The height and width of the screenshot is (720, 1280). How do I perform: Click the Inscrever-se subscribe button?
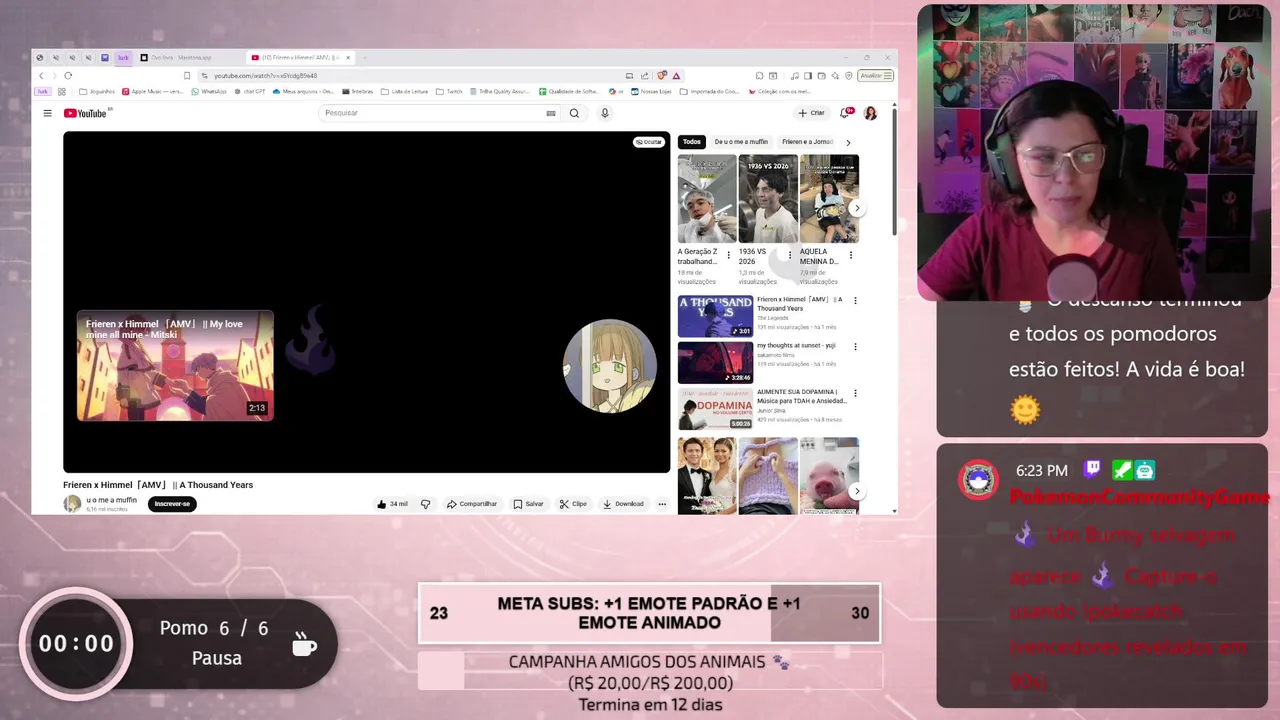[172, 504]
